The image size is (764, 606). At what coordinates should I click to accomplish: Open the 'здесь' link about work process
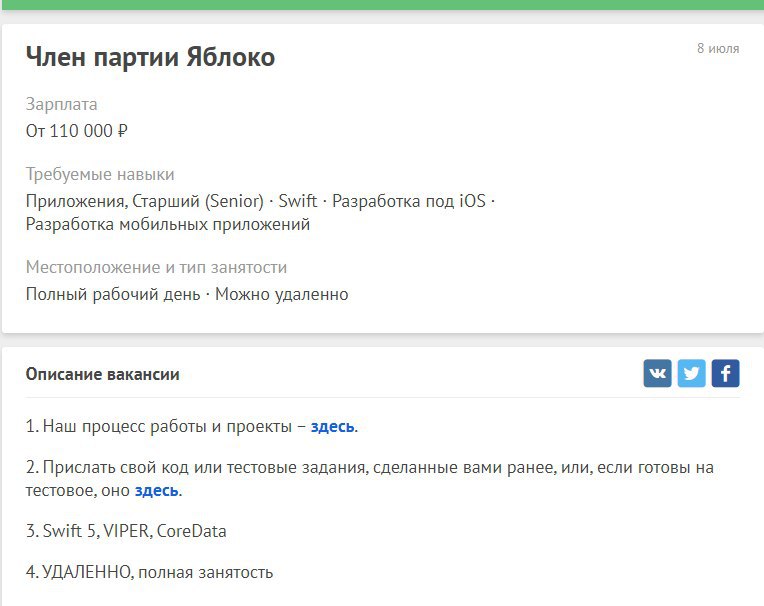click(x=333, y=426)
